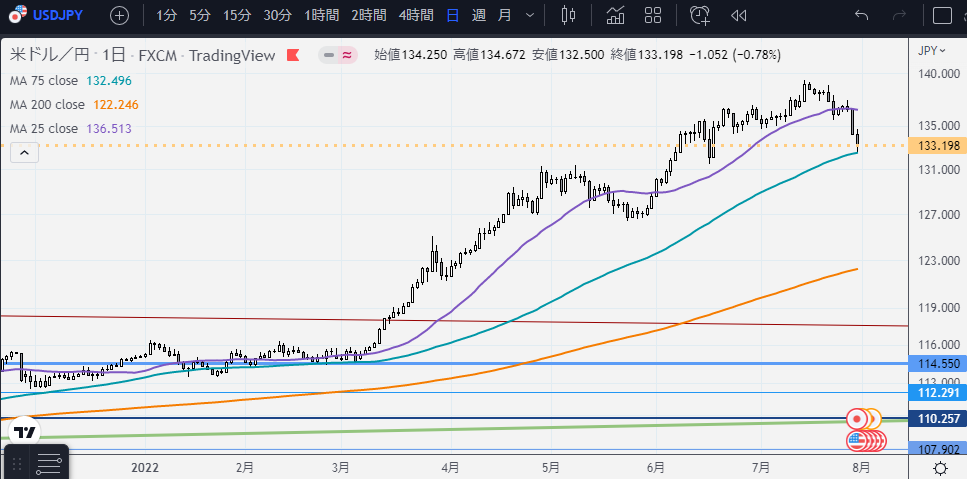Click the 終値133.198 closing value
Screen dimensions: 967x479
pos(646,55)
